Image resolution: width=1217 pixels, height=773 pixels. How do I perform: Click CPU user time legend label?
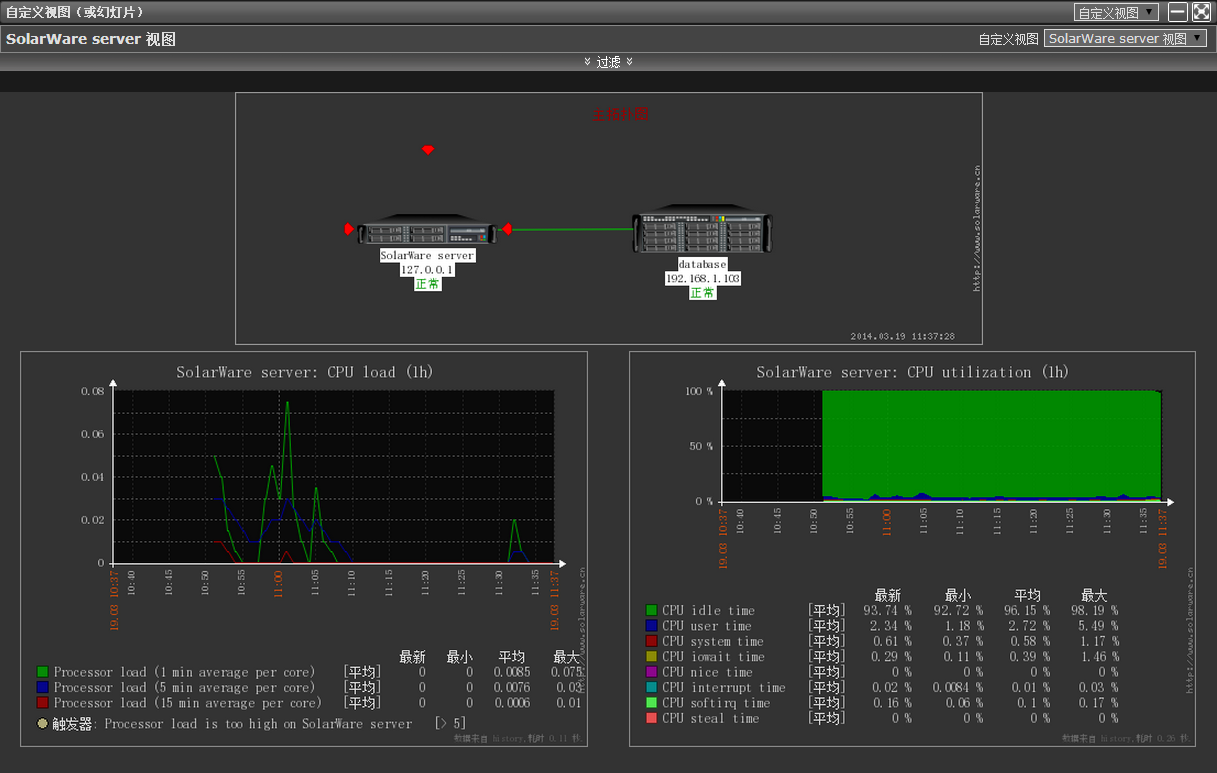(x=707, y=626)
